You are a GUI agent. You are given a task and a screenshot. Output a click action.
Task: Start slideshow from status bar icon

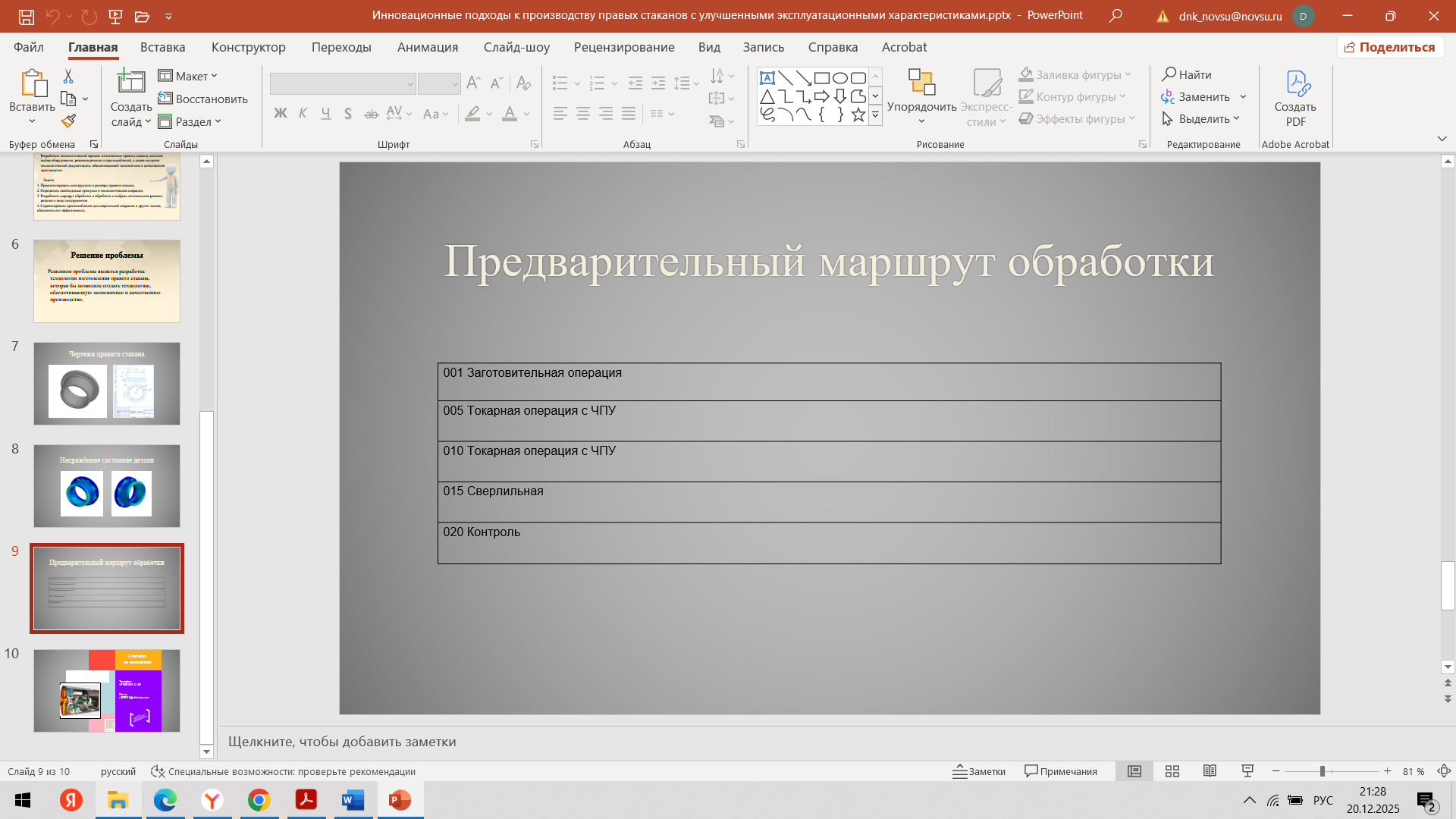1247,771
